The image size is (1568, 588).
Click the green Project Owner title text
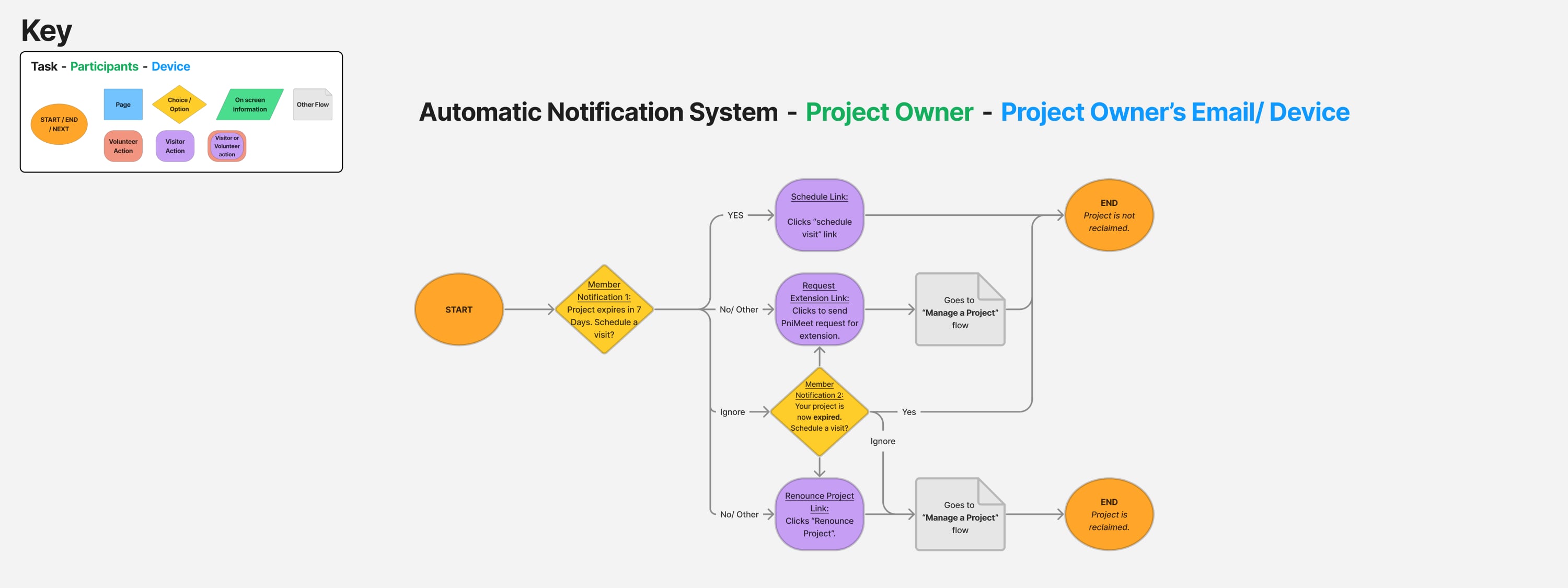click(x=889, y=112)
